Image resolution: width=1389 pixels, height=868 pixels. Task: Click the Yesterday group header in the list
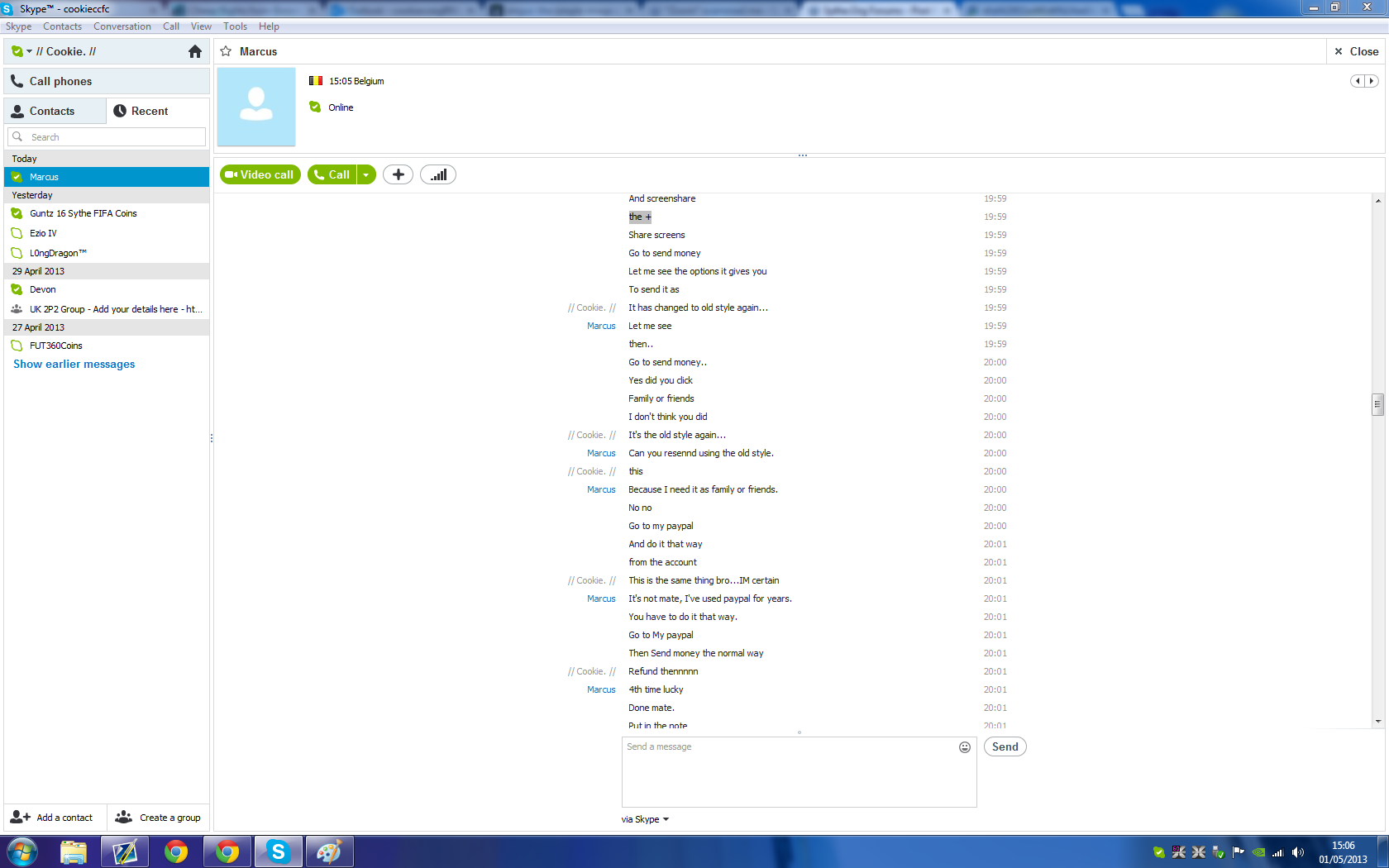tap(107, 195)
